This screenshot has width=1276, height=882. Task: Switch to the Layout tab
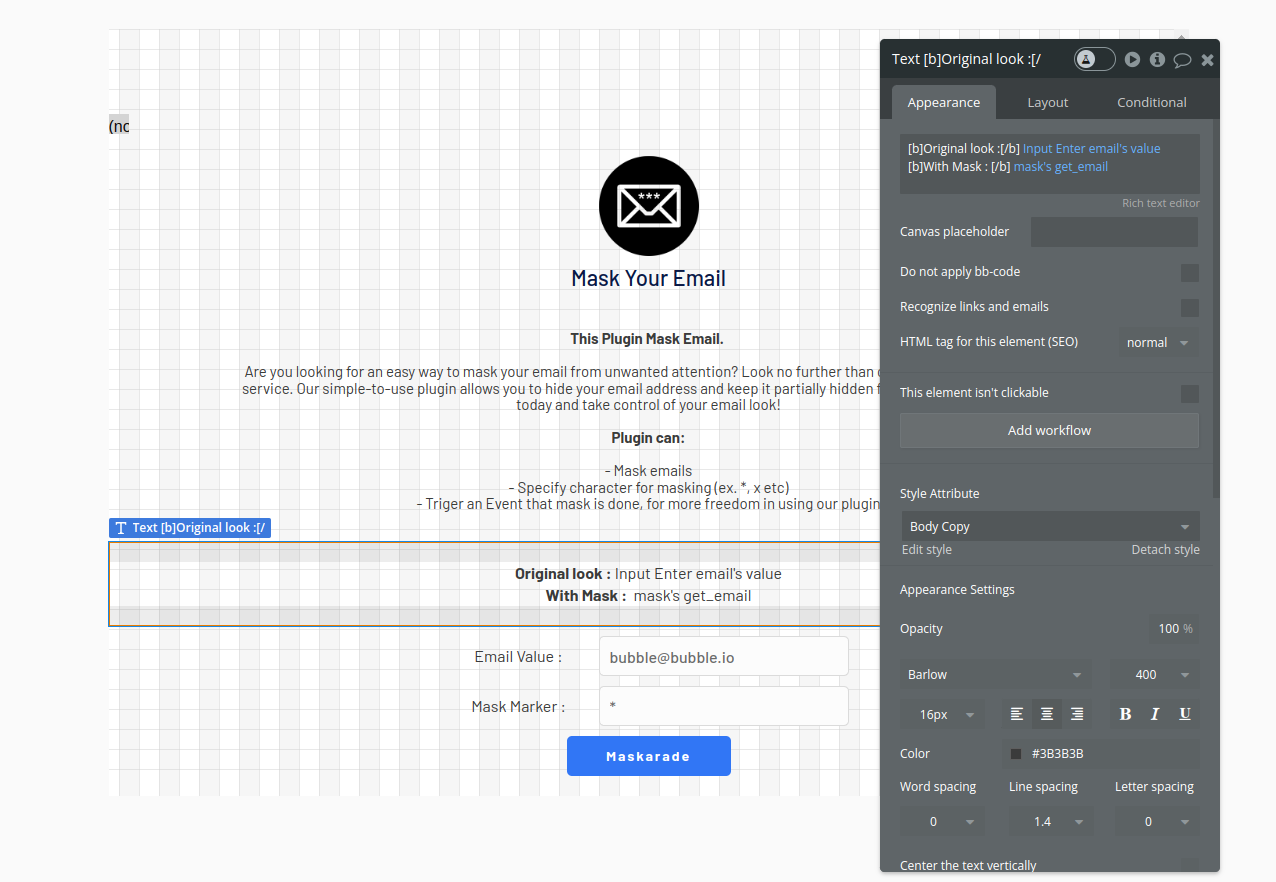(x=1047, y=101)
